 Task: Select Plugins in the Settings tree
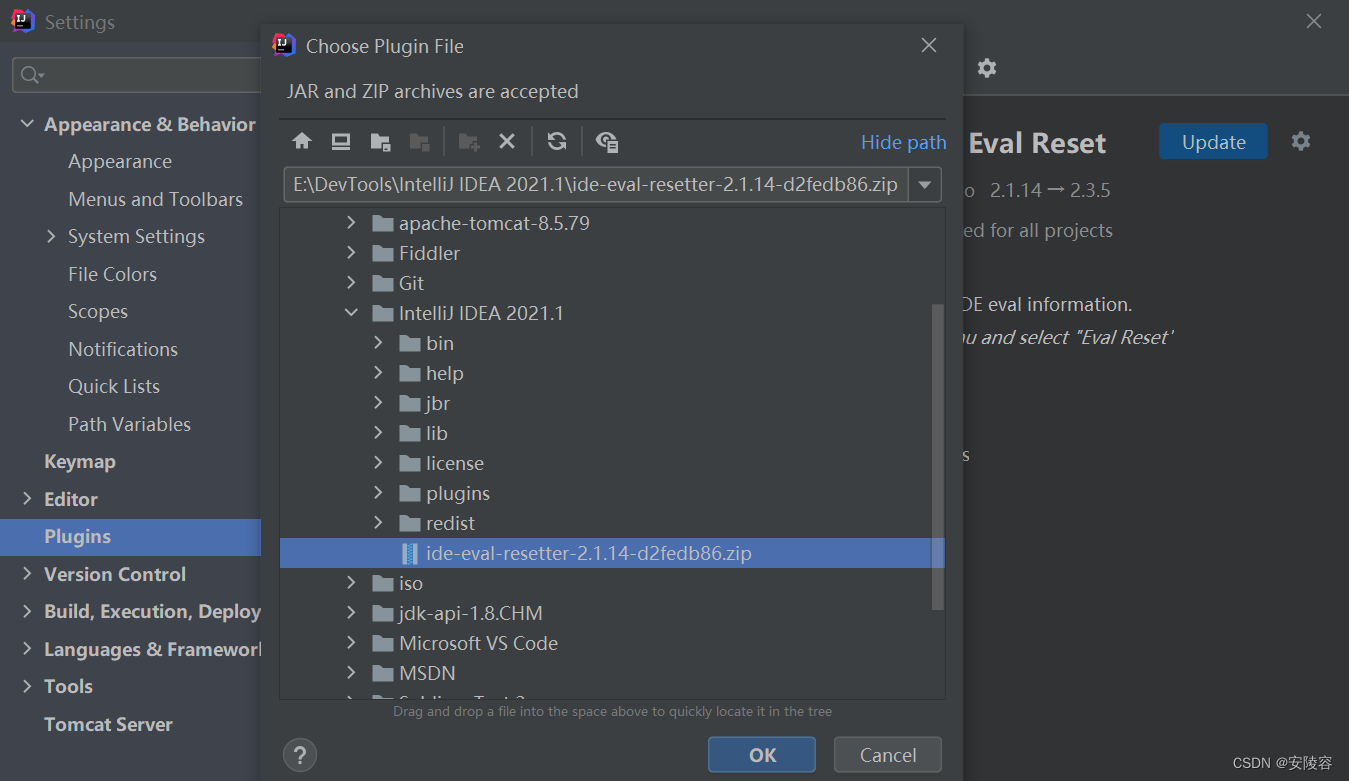(130, 537)
